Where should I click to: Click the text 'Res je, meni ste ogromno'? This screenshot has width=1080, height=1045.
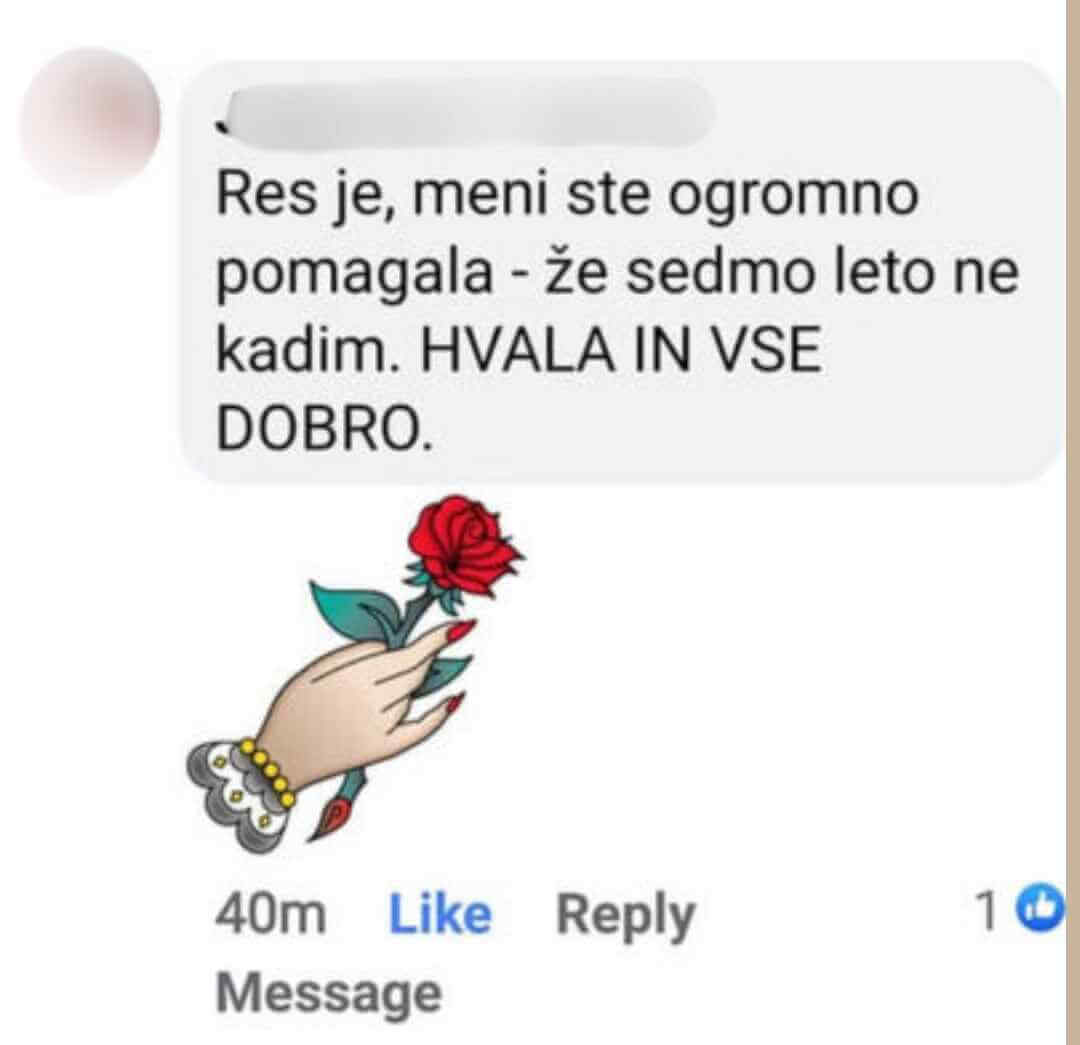(568, 195)
